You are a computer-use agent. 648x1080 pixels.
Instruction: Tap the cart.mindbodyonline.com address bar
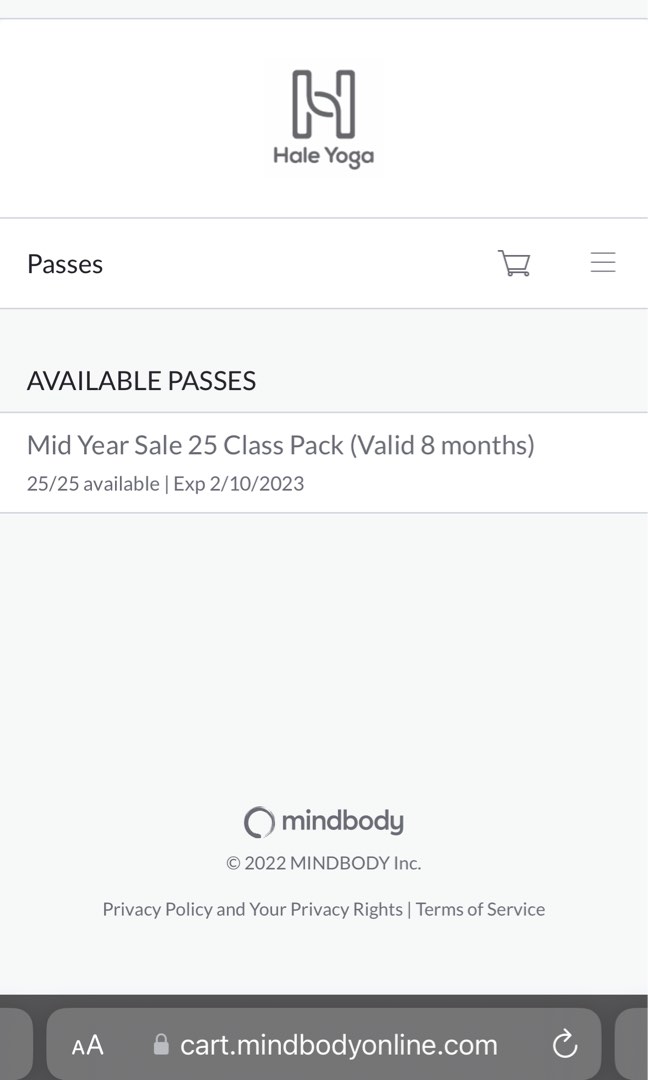(338, 1043)
